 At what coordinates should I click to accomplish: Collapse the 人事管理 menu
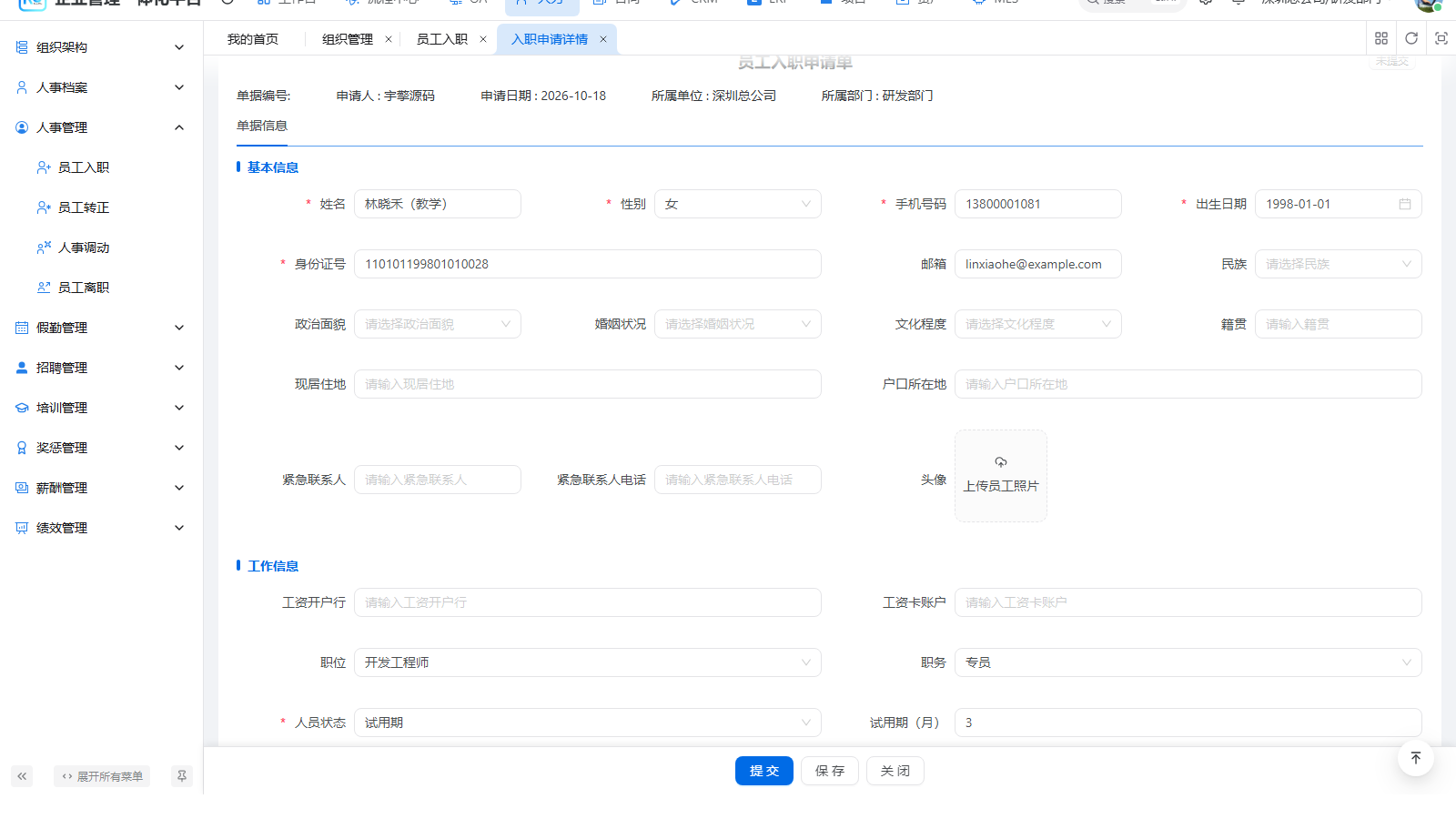(x=101, y=127)
